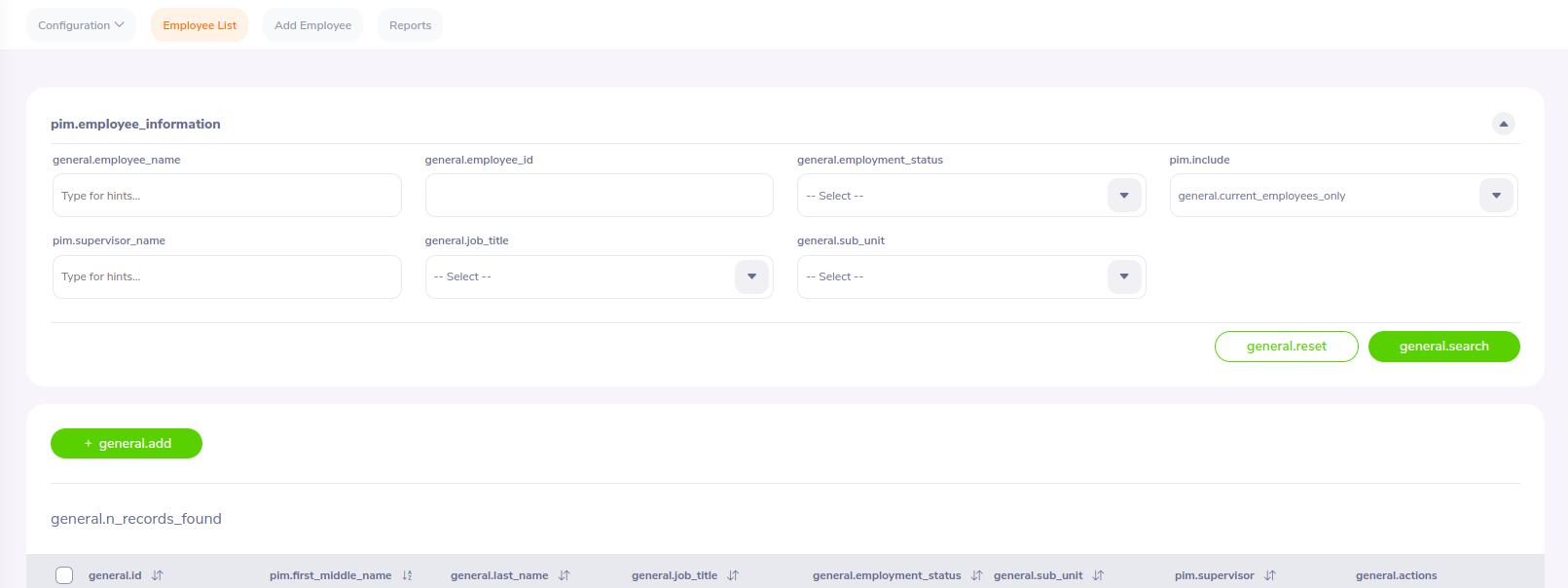Viewport: 1568px width, 588px height.
Task: Tick the select-all checkbox in table header
Action: pyautogui.click(x=64, y=575)
